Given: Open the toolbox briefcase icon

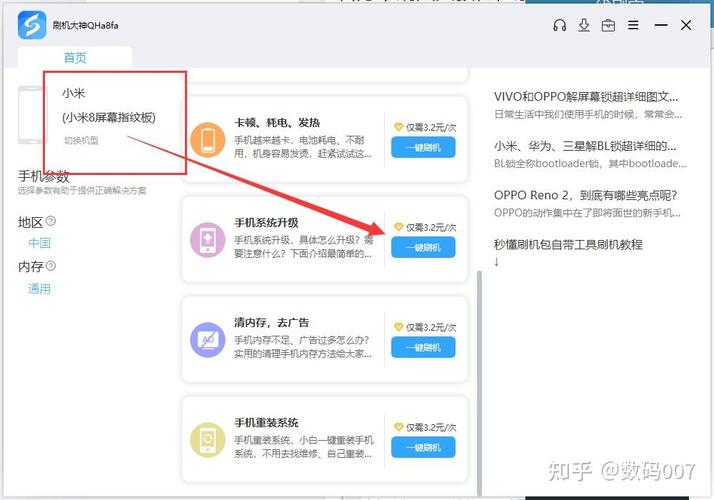Looking at the screenshot, I should (x=608, y=26).
